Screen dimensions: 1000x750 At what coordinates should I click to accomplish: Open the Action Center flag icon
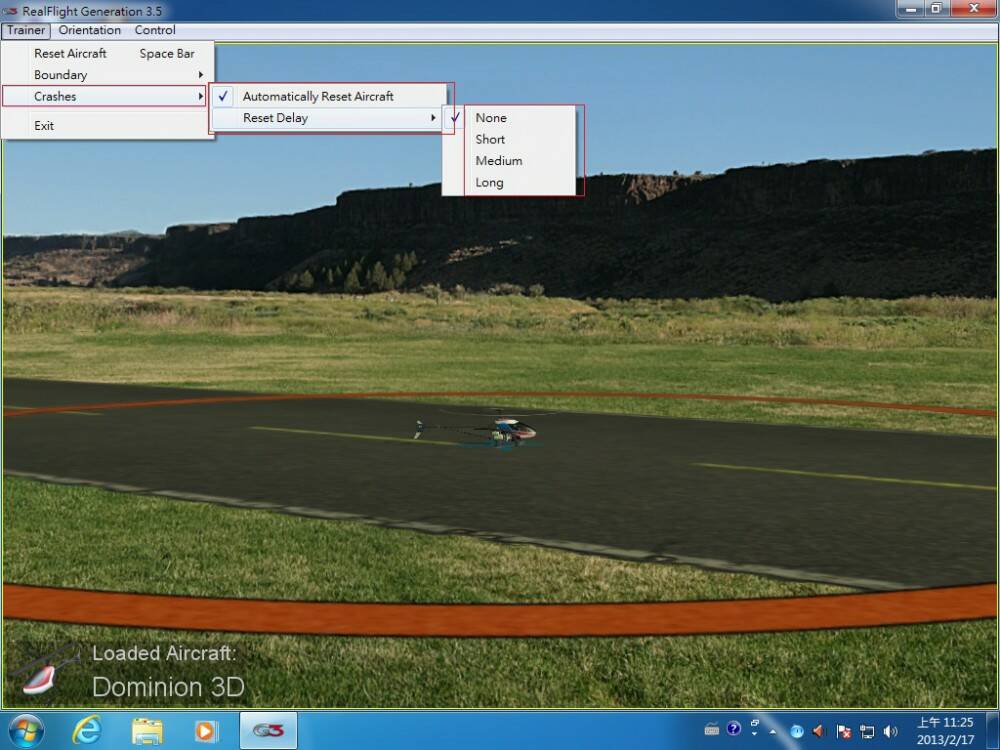tap(844, 732)
